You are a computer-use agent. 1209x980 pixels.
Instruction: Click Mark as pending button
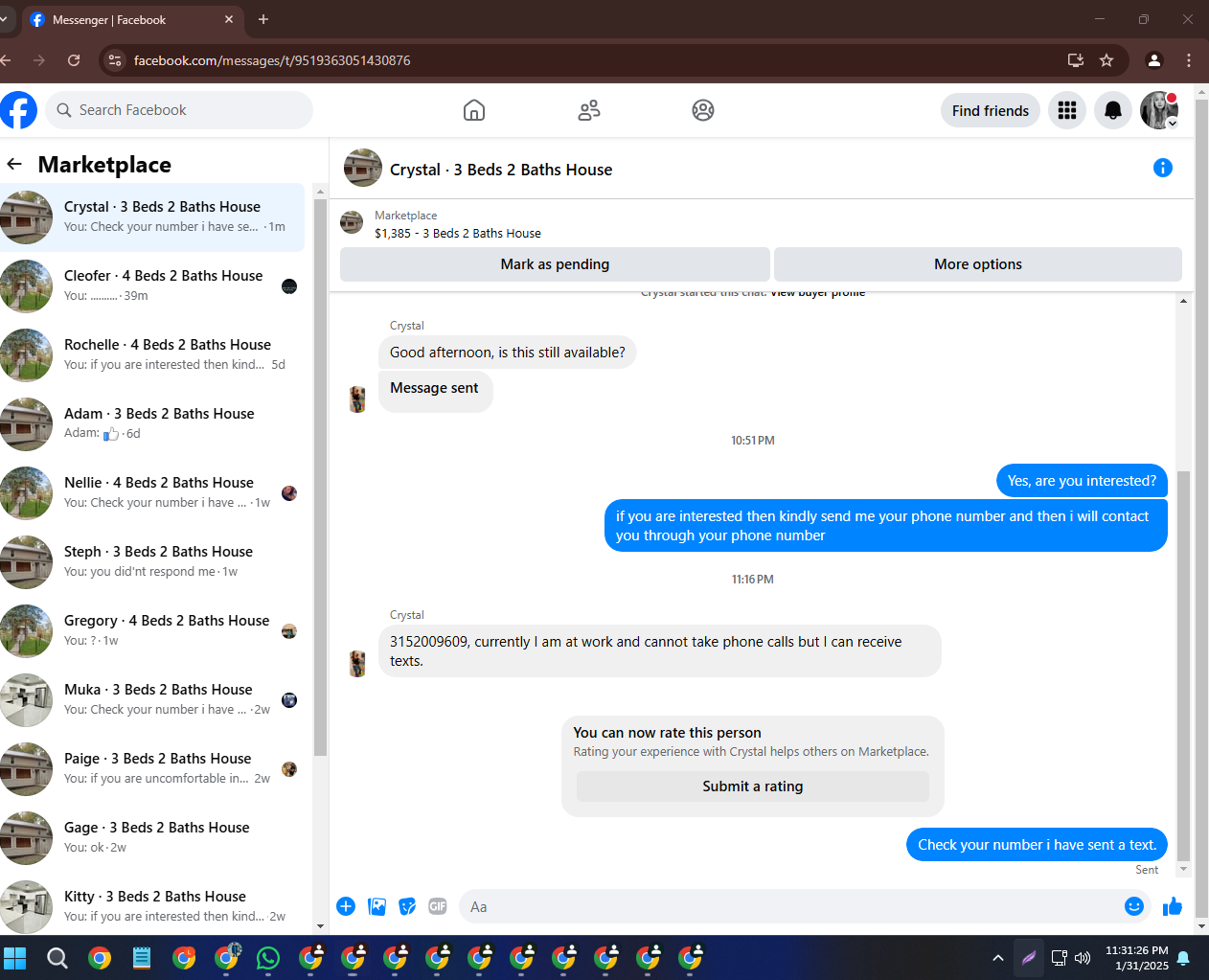click(x=555, y=264)
